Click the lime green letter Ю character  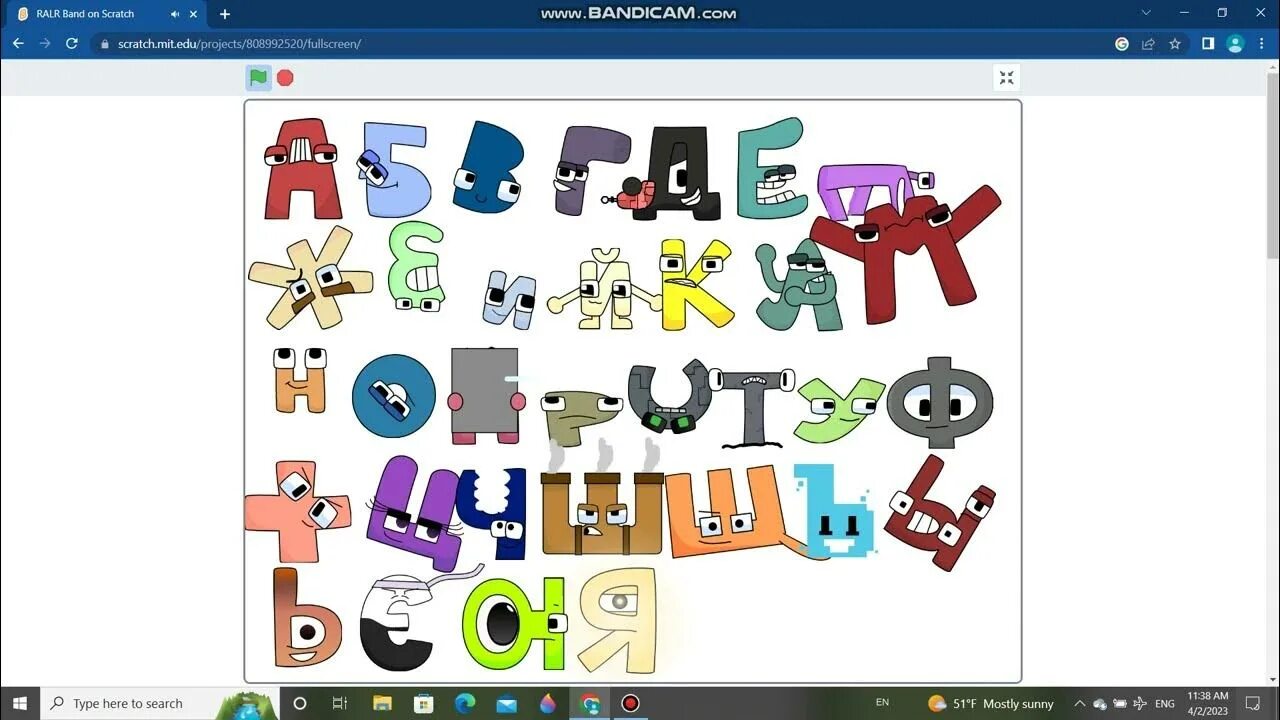pyautogui.click(x=515, y=624)
